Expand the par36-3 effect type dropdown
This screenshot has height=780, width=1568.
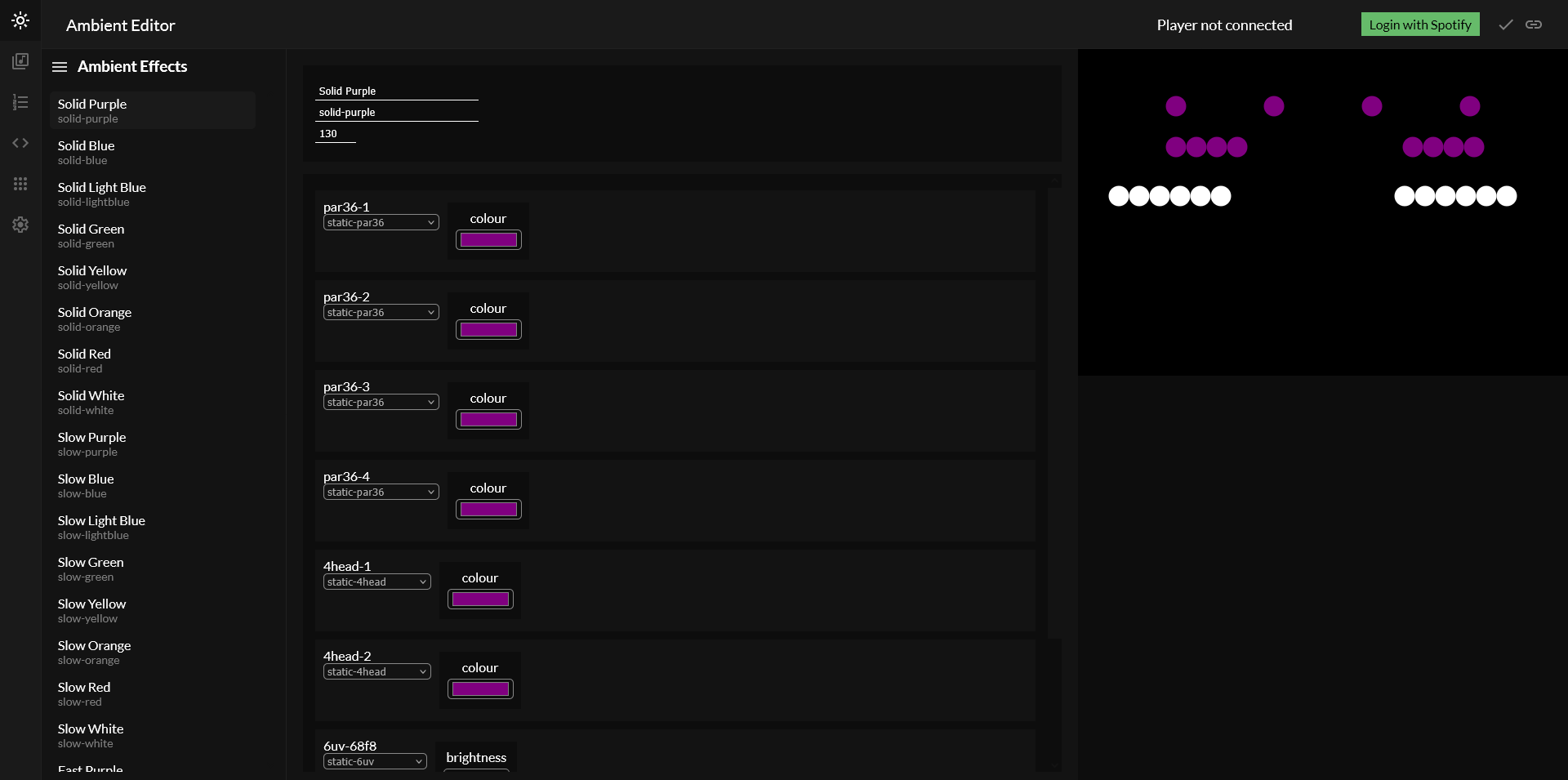click(381, 403)
